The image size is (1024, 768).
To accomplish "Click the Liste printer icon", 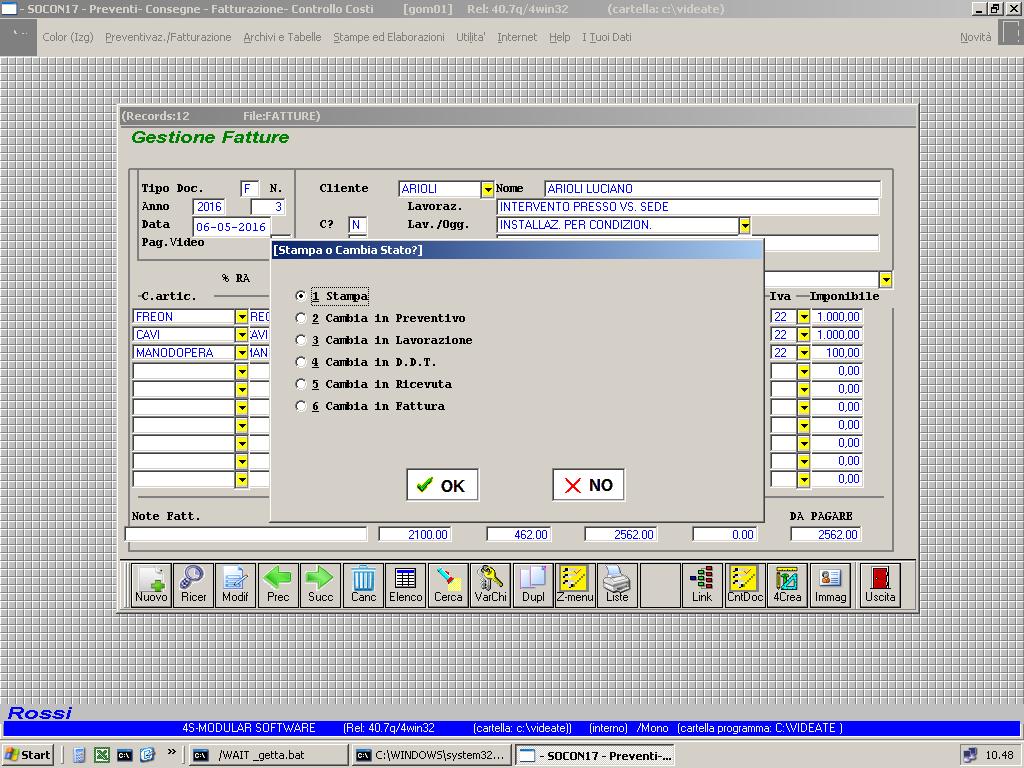I will [617, 584].
